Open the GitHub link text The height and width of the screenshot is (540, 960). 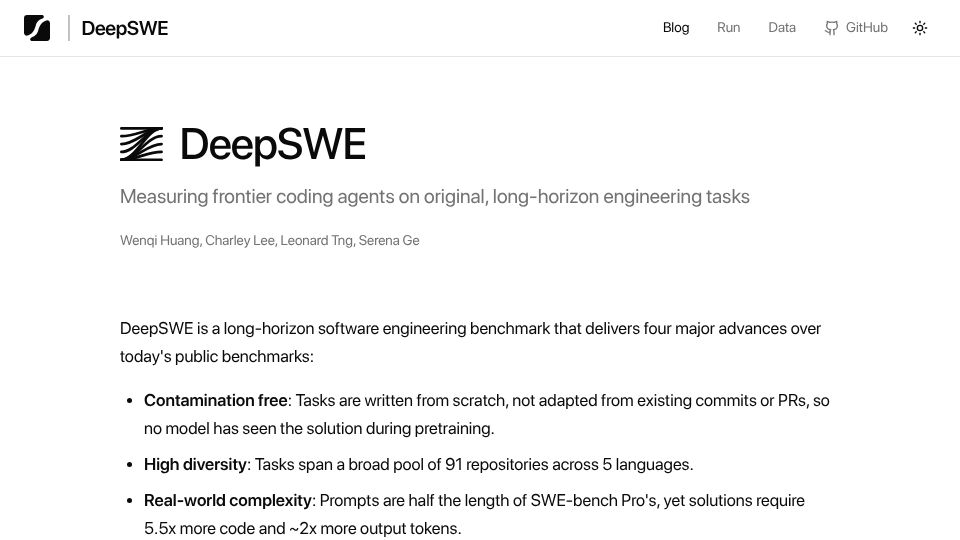[x=866, y=28]
